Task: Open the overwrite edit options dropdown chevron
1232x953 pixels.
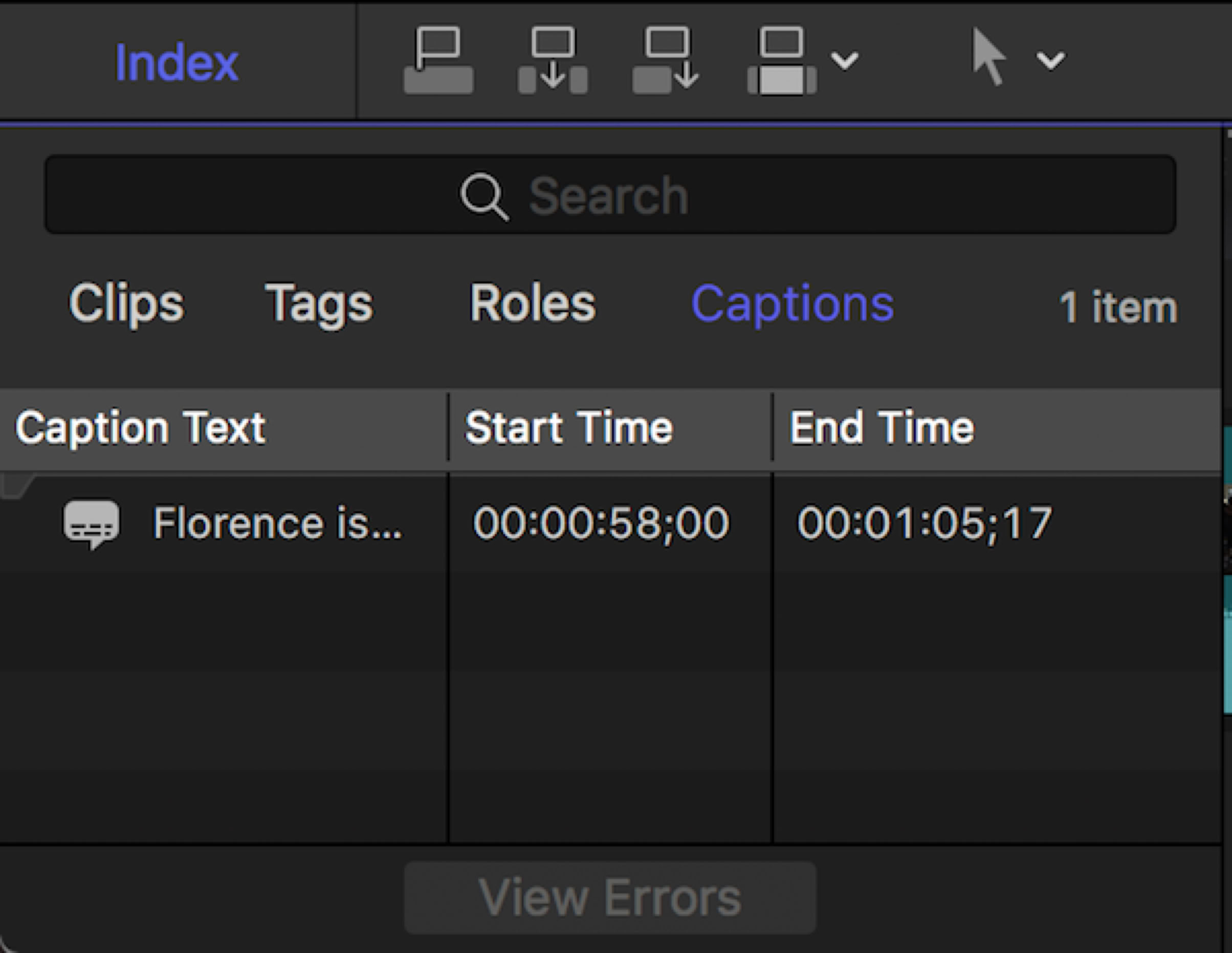Action: (x=845, y=60)
